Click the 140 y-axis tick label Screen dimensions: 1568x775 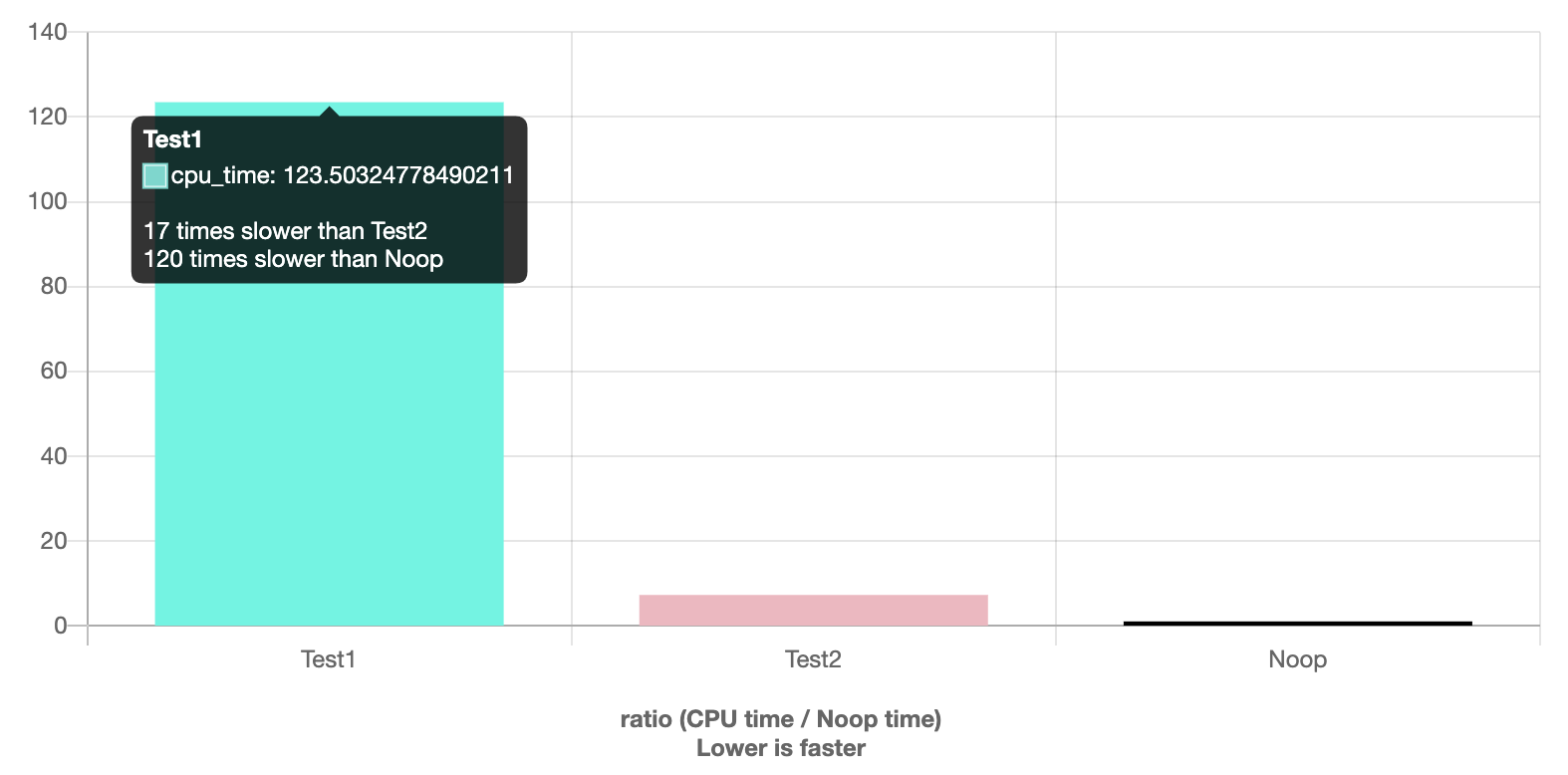coord(48,32)
